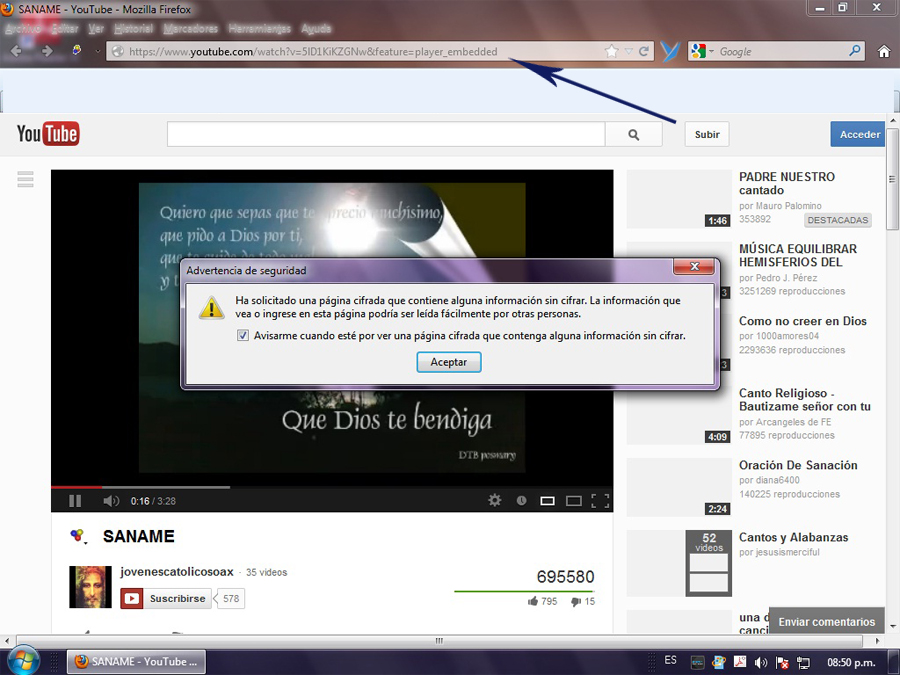Image resolution: width=900 pixels, height=675 pixels.
Task: Click the jovenescatolicosoax channel avatar
Action: coord(90,587)
